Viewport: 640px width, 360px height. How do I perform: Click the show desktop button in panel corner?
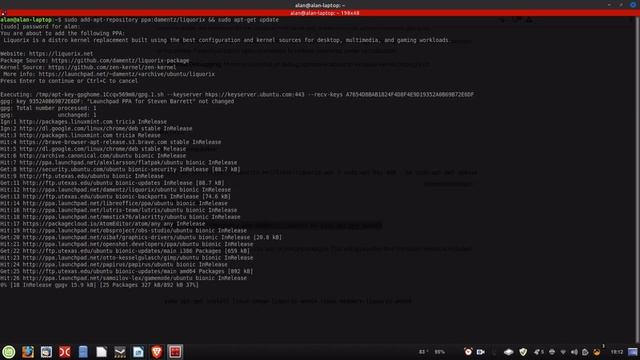tap(633, 352)
